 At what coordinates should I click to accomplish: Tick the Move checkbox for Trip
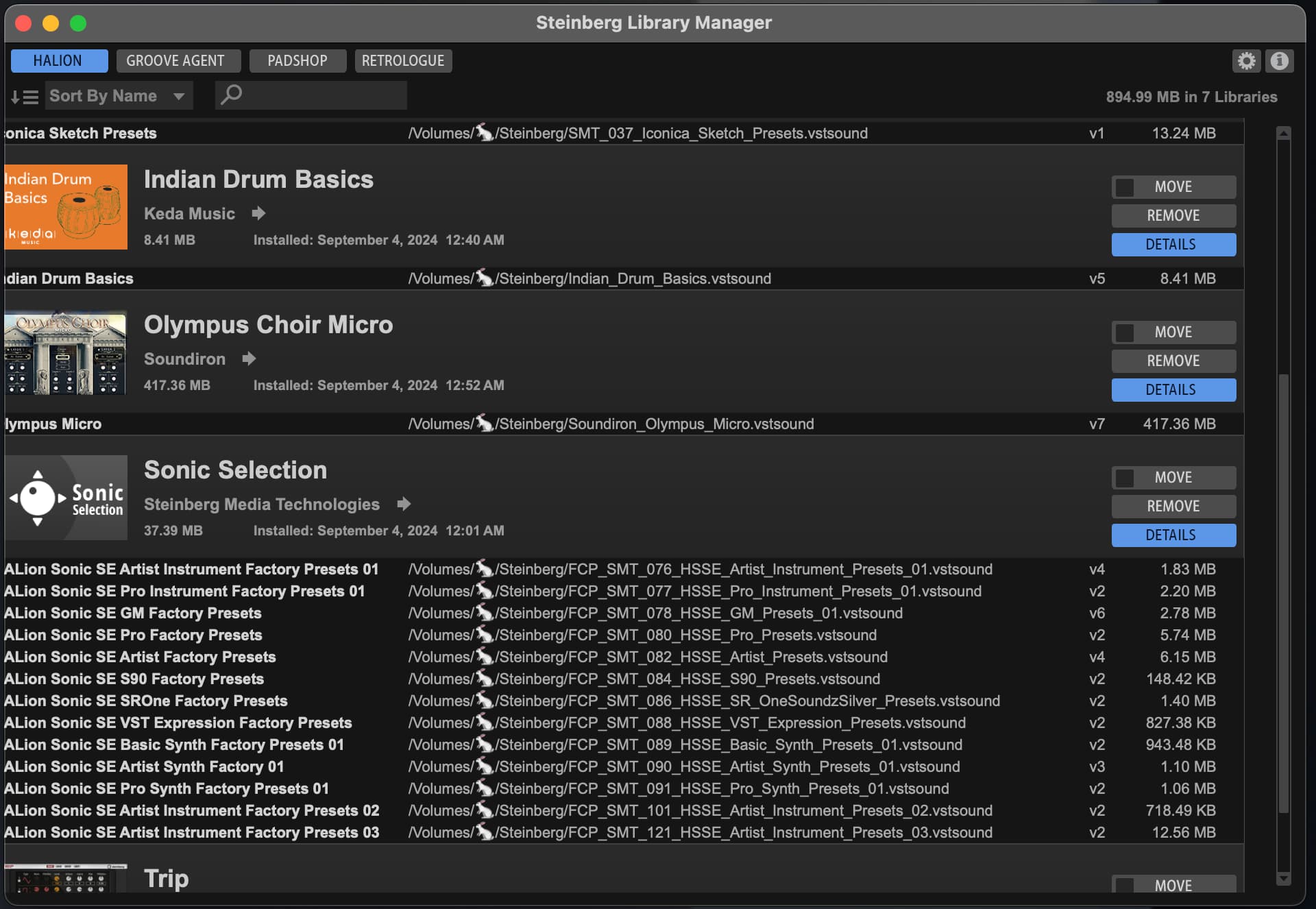click(1125, 885)
